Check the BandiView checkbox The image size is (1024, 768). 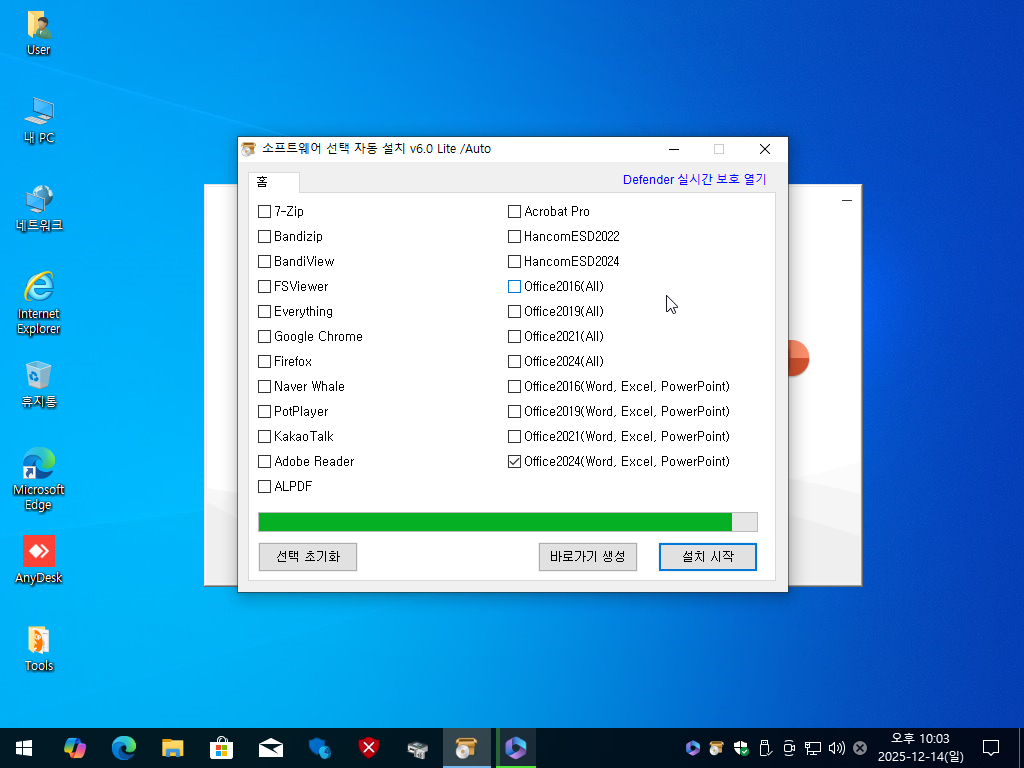[x=264, y=261]
